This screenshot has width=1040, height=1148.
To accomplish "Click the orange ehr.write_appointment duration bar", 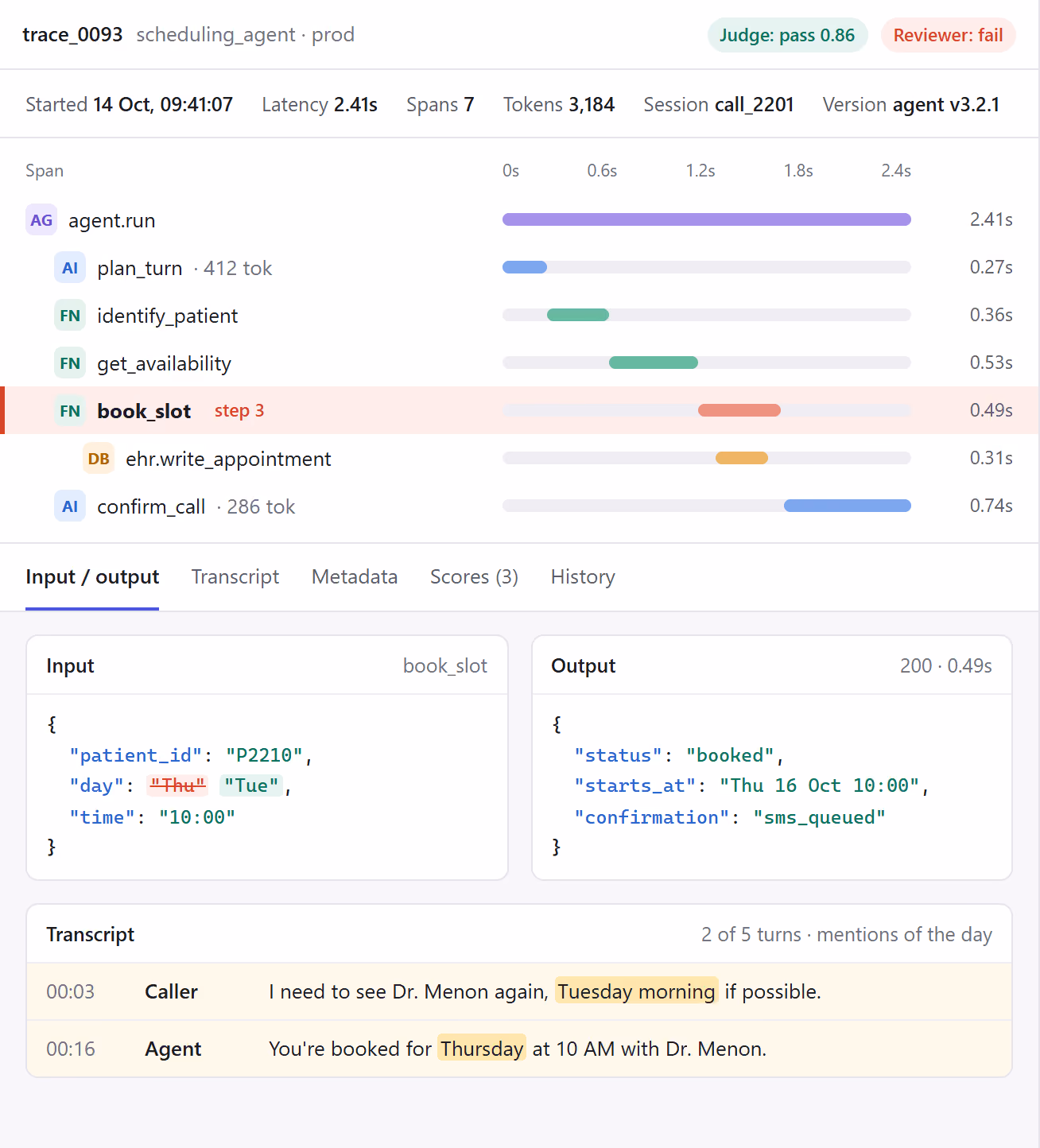I will (x=742, y=458).
